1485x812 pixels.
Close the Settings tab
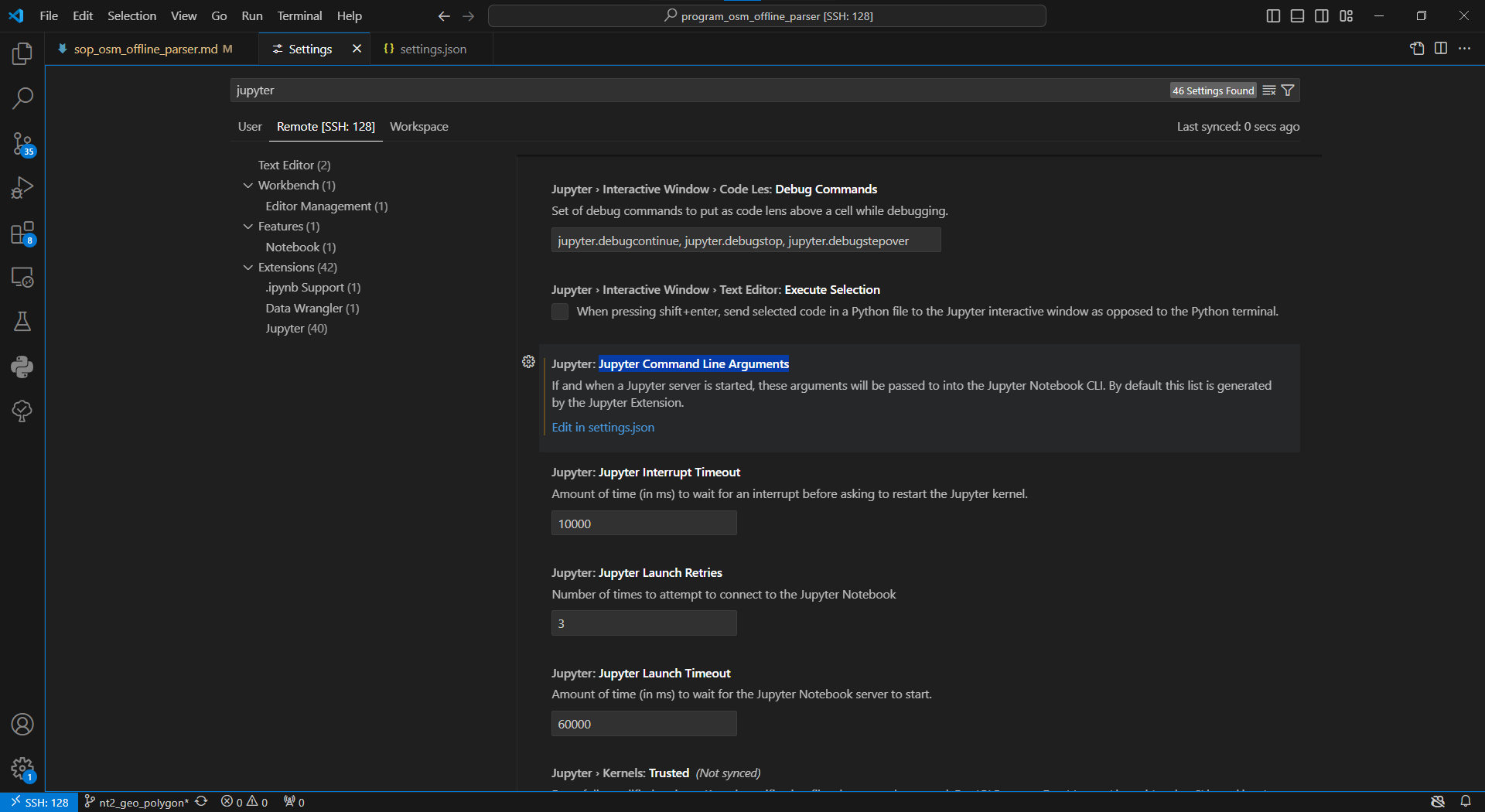pos(357,49)
